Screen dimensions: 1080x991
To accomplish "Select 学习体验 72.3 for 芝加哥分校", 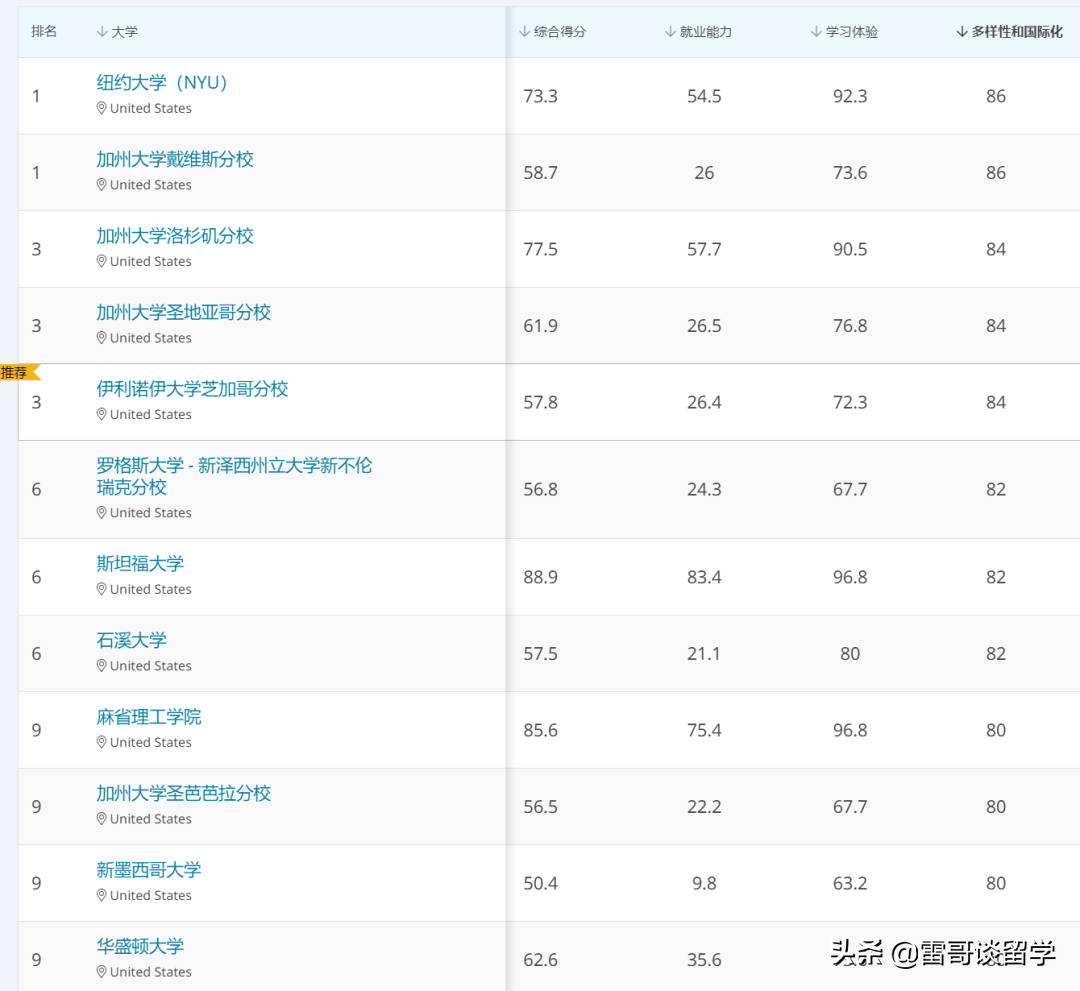I will [850, 401].
